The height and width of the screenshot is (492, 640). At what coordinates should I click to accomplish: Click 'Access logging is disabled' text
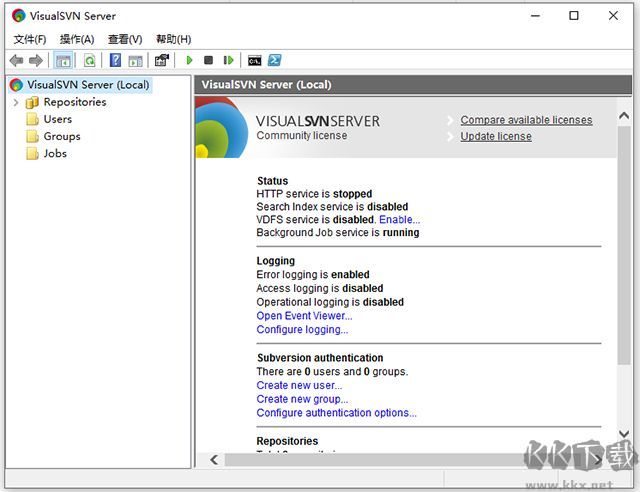320,288
